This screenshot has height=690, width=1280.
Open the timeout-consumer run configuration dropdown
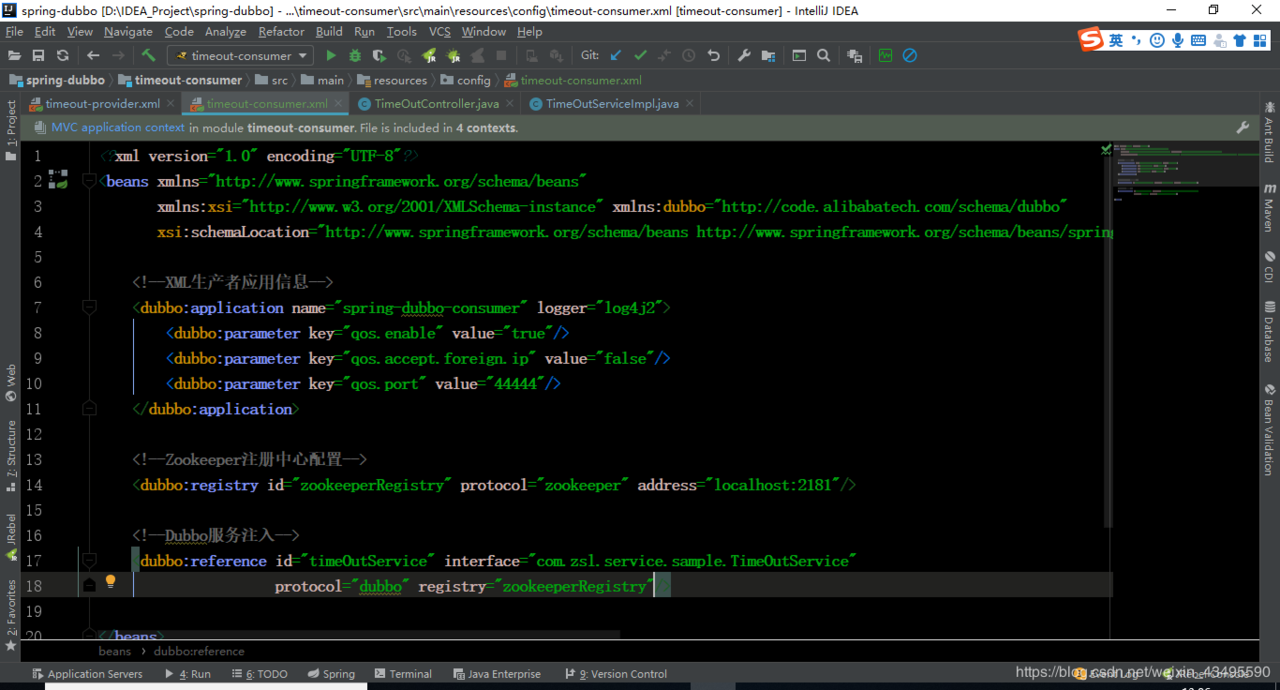[240, 56]
